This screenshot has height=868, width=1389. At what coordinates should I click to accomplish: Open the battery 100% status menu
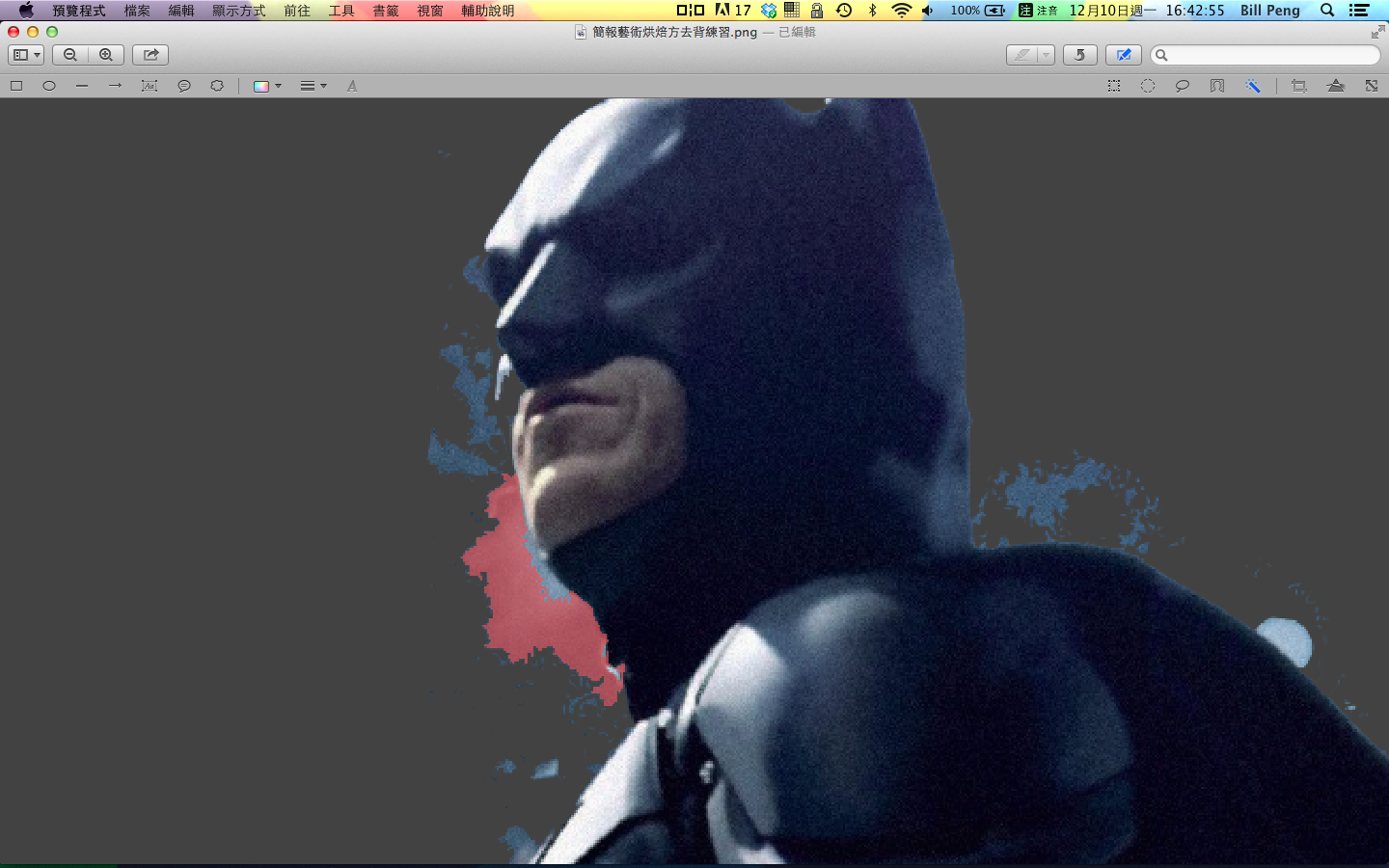coord(978,11)
